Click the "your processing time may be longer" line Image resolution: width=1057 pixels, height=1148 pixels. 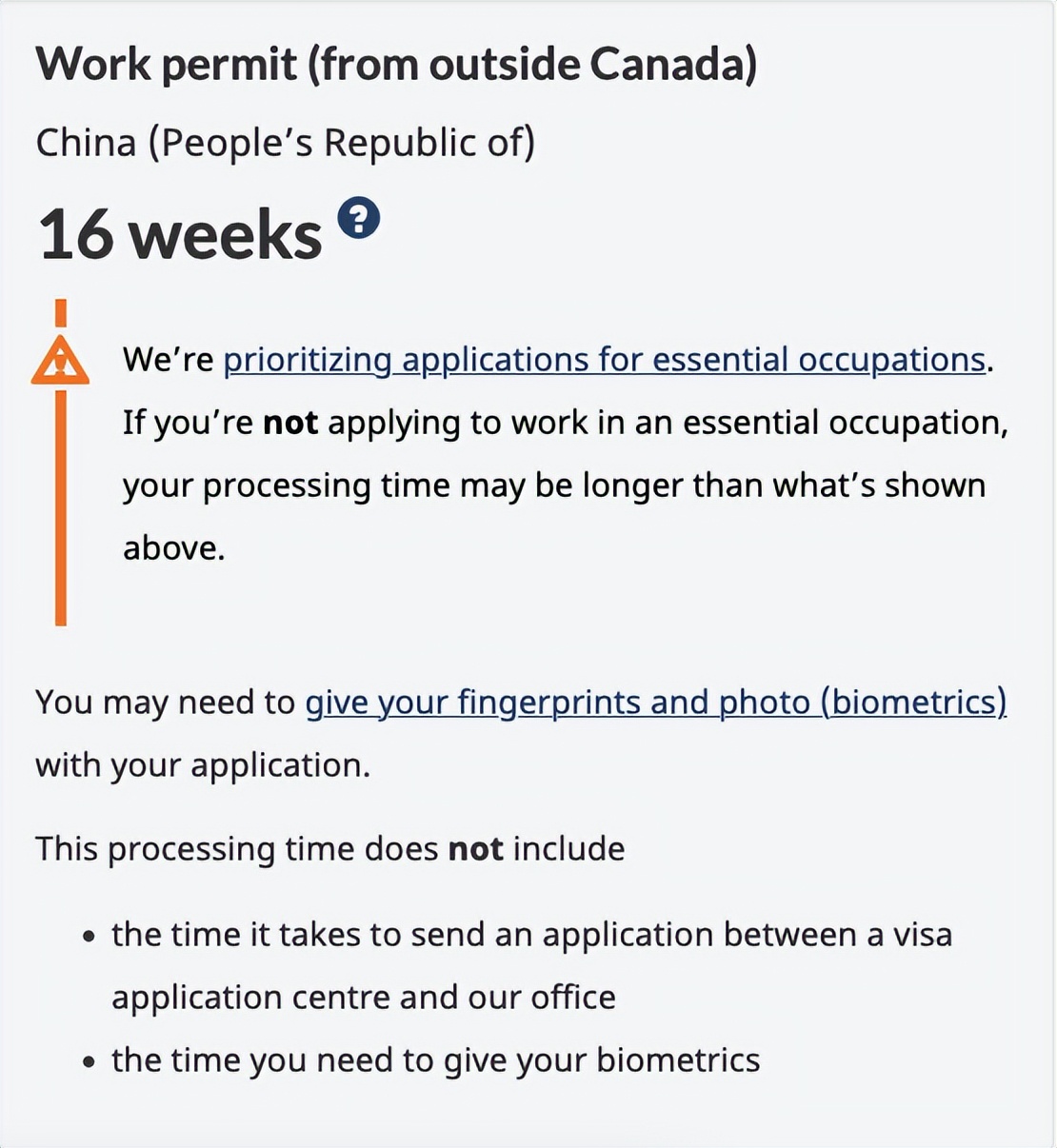tap(553, 485)
